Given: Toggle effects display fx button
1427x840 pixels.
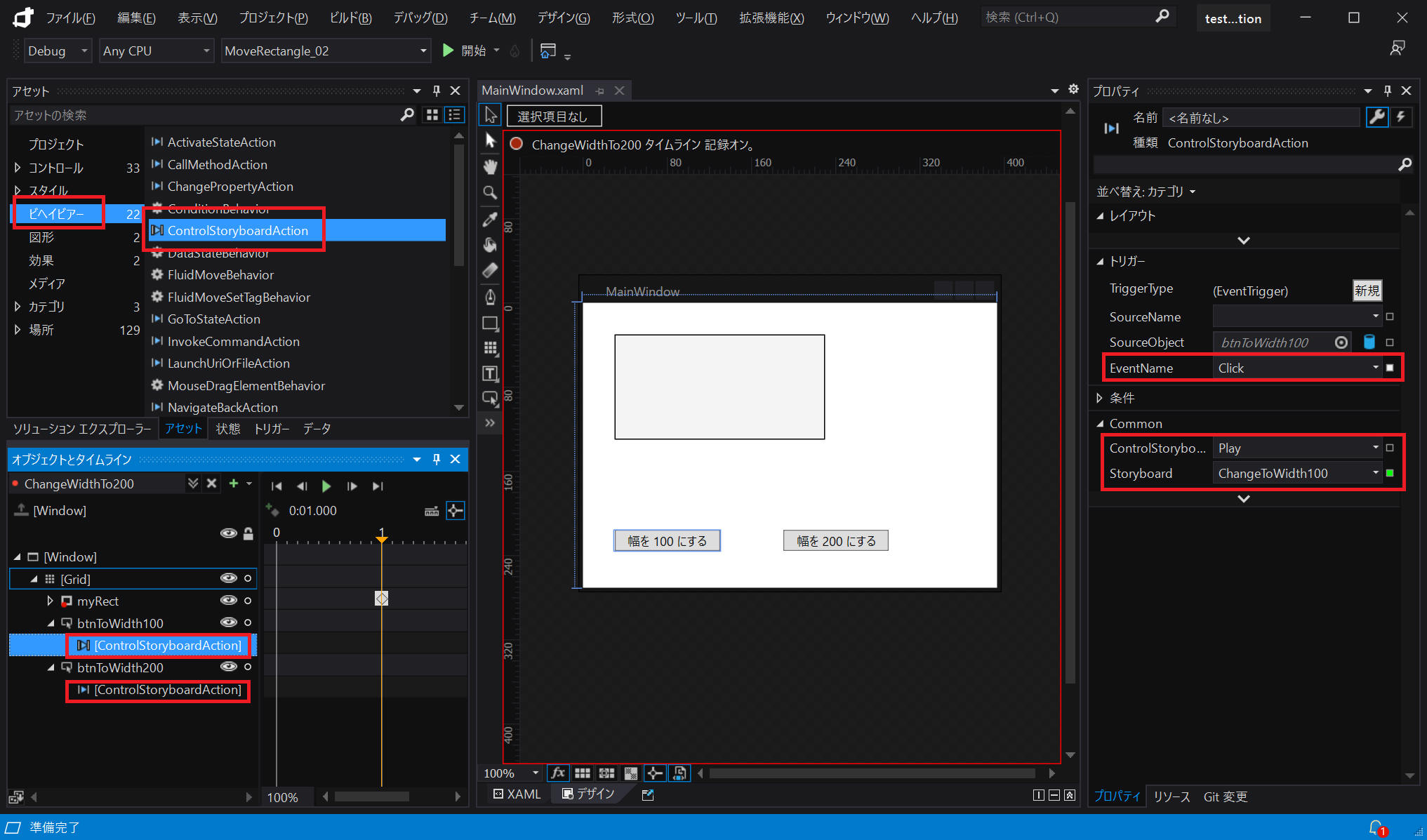Looking at the screenshot, I should point(558,773).
